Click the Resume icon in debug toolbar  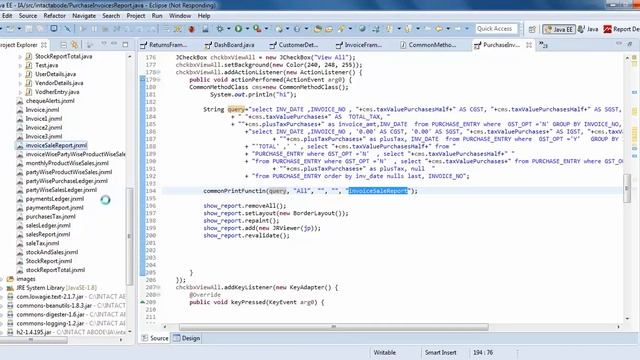click(x=83, y=29)
